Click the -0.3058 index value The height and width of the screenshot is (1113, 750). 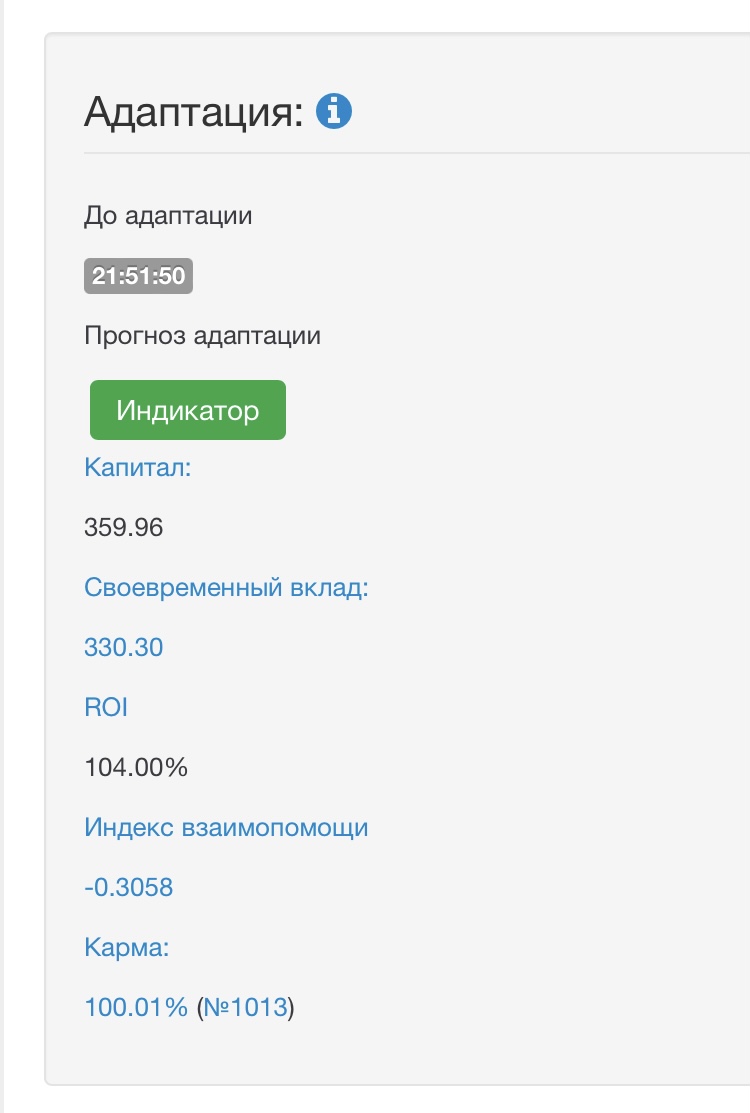(x=128, y=887)
